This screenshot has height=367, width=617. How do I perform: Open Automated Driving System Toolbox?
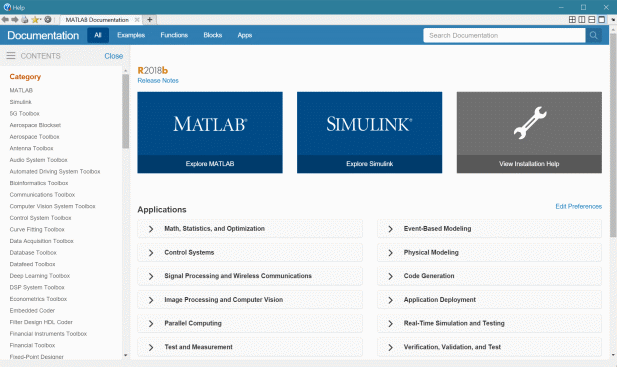55,172
